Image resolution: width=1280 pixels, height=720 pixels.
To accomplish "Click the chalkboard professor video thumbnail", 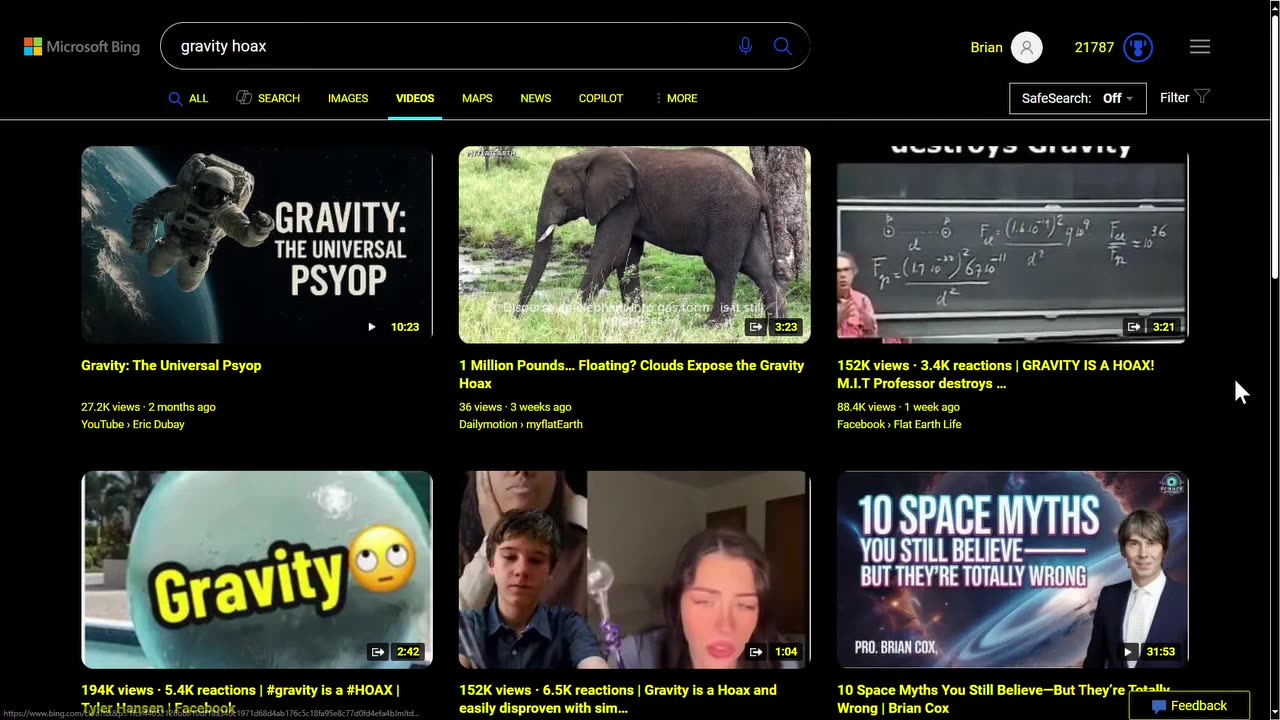I will pyautogui.click(x=1012, y=245).
